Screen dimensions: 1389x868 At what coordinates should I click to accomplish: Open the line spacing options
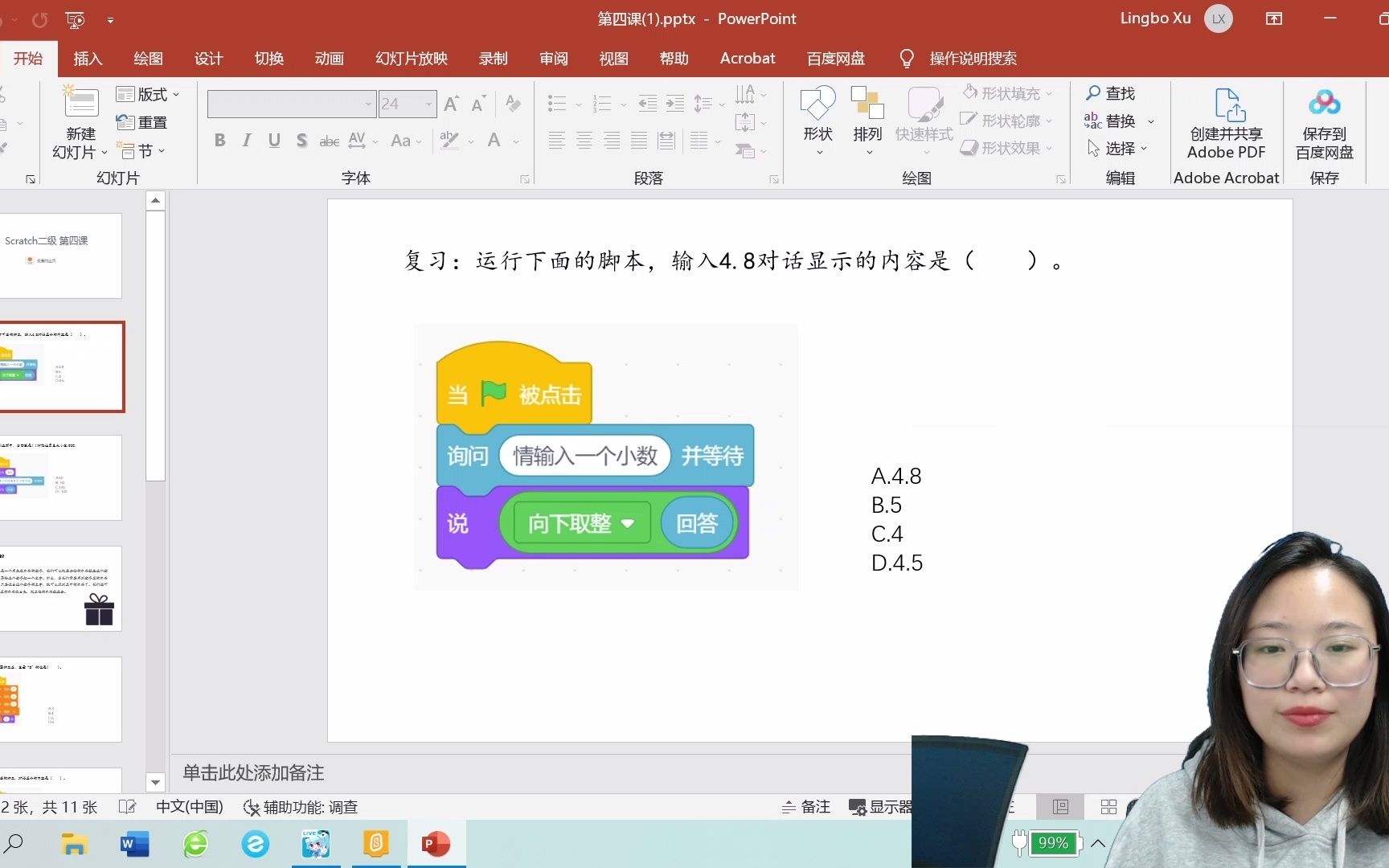point(709,104)
